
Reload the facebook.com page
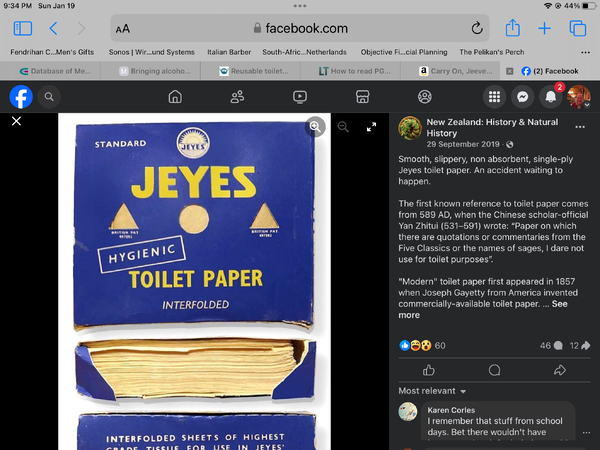[x=476, y=28]
